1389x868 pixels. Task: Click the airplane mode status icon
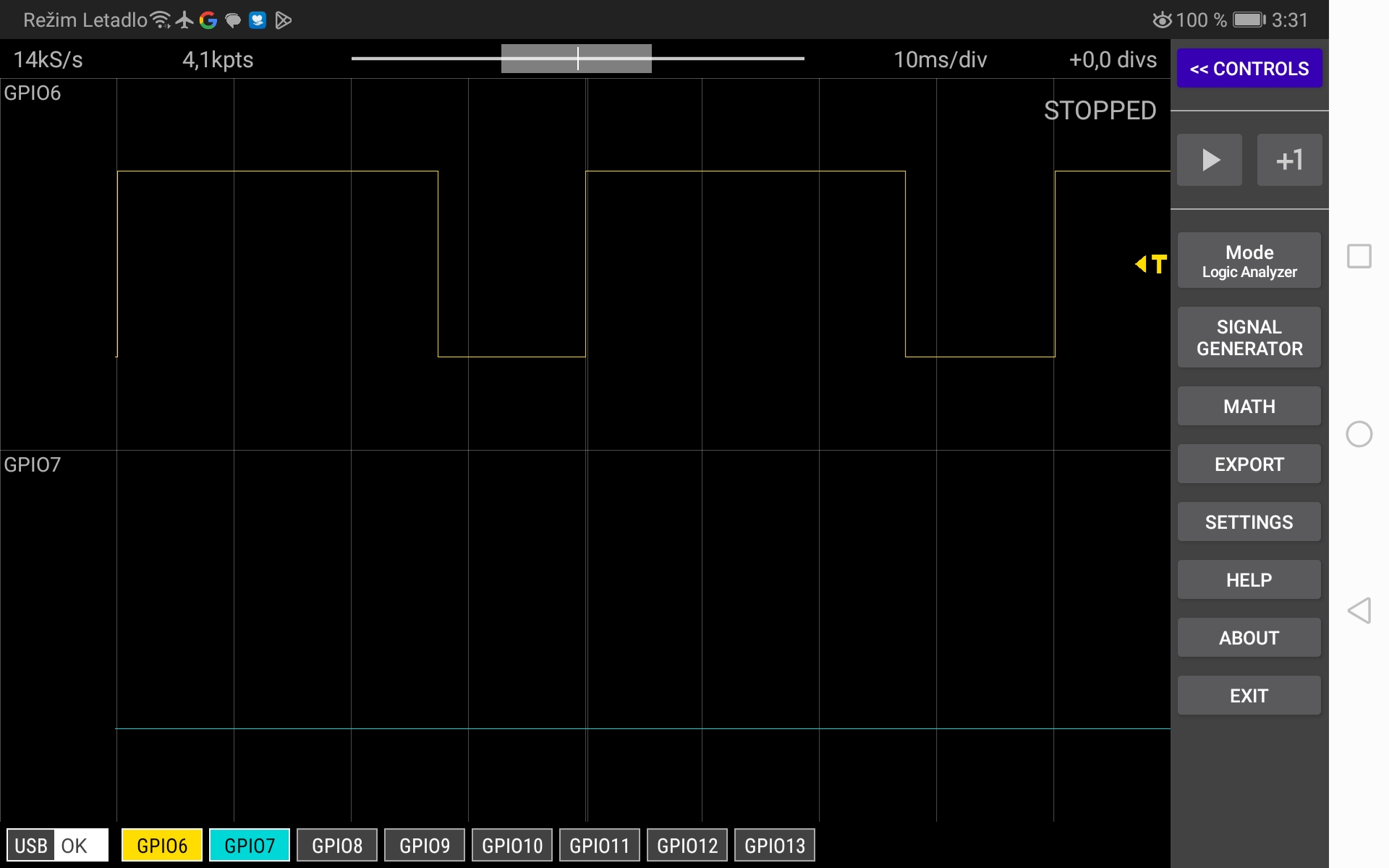pos(183,20)
